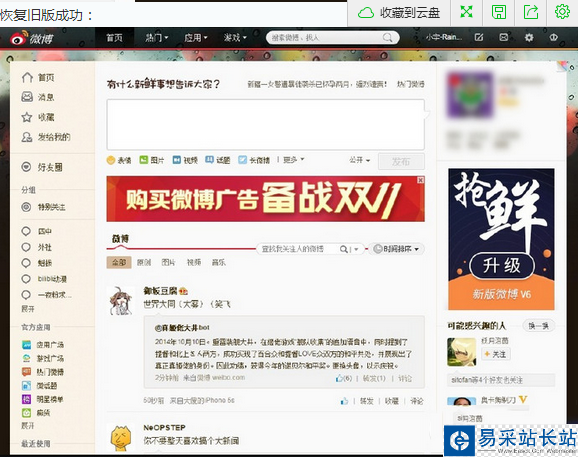Click 转发 on the first post

pyautogui.click(x=366, y=401)
